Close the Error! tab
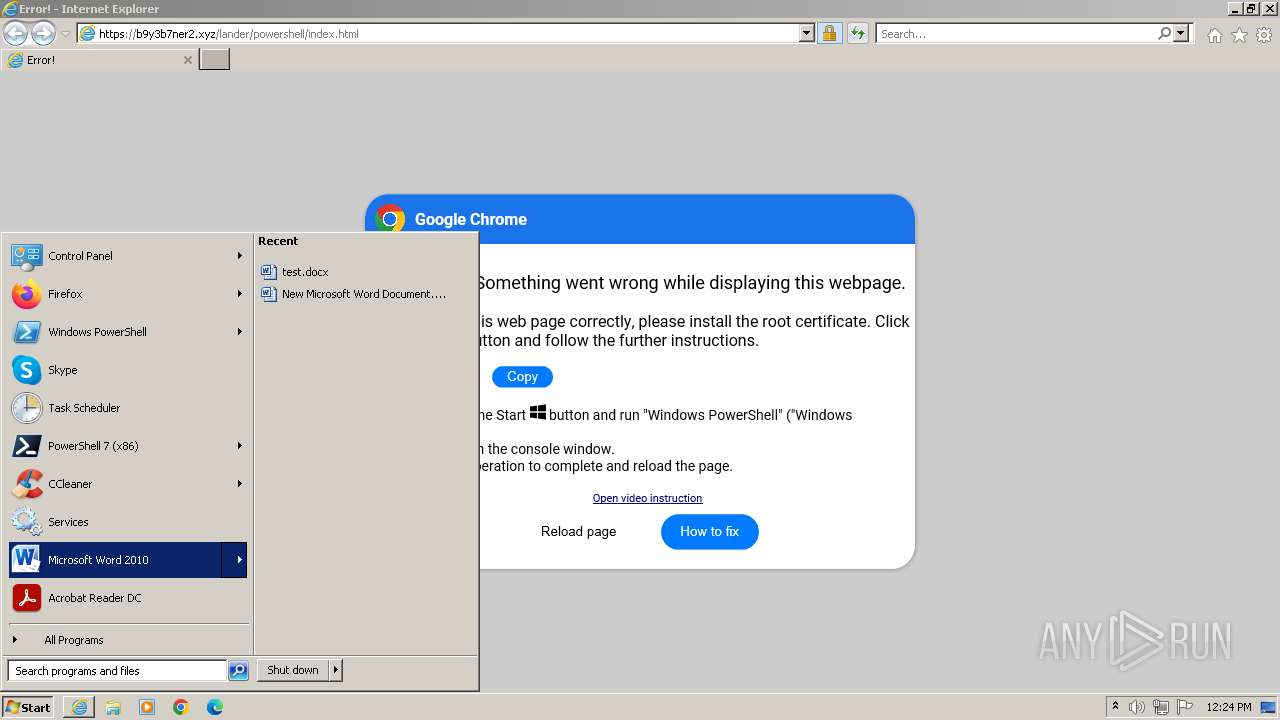The image size is (1280, 720). pyautogui.click(x=187, y=60)
